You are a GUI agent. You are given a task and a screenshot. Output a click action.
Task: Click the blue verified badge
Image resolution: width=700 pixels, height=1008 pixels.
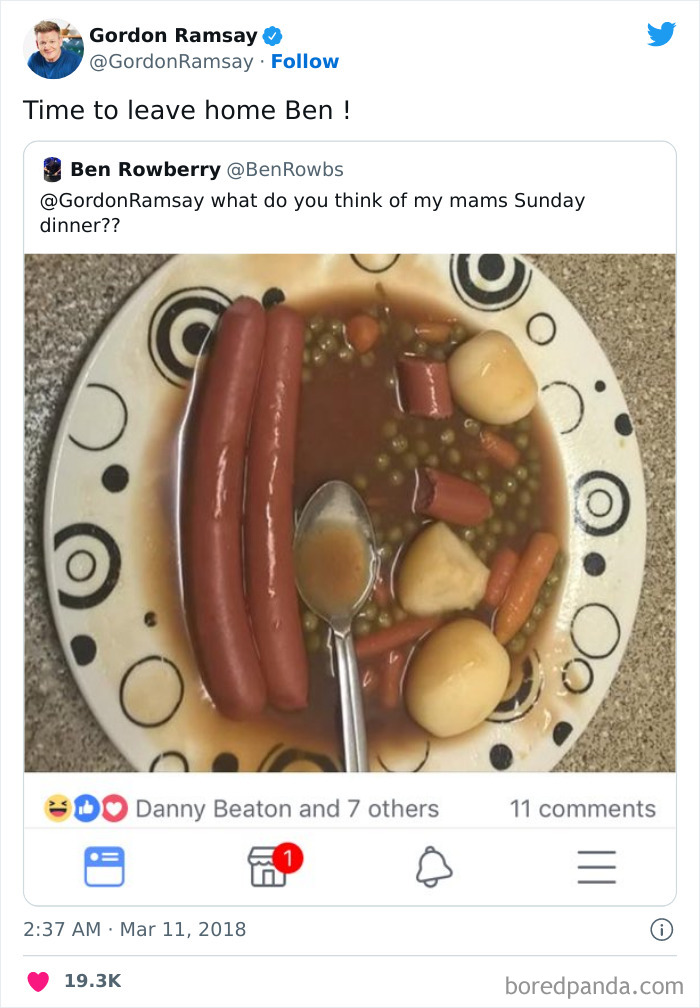[273, 36]
